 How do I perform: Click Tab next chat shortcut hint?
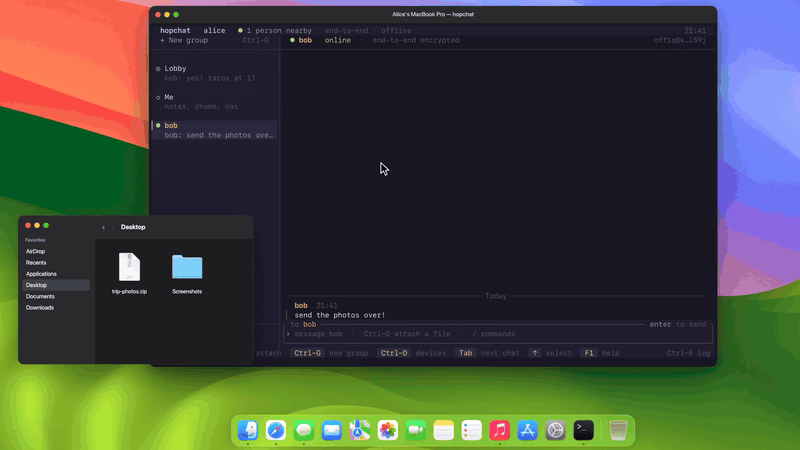(487, 353)
